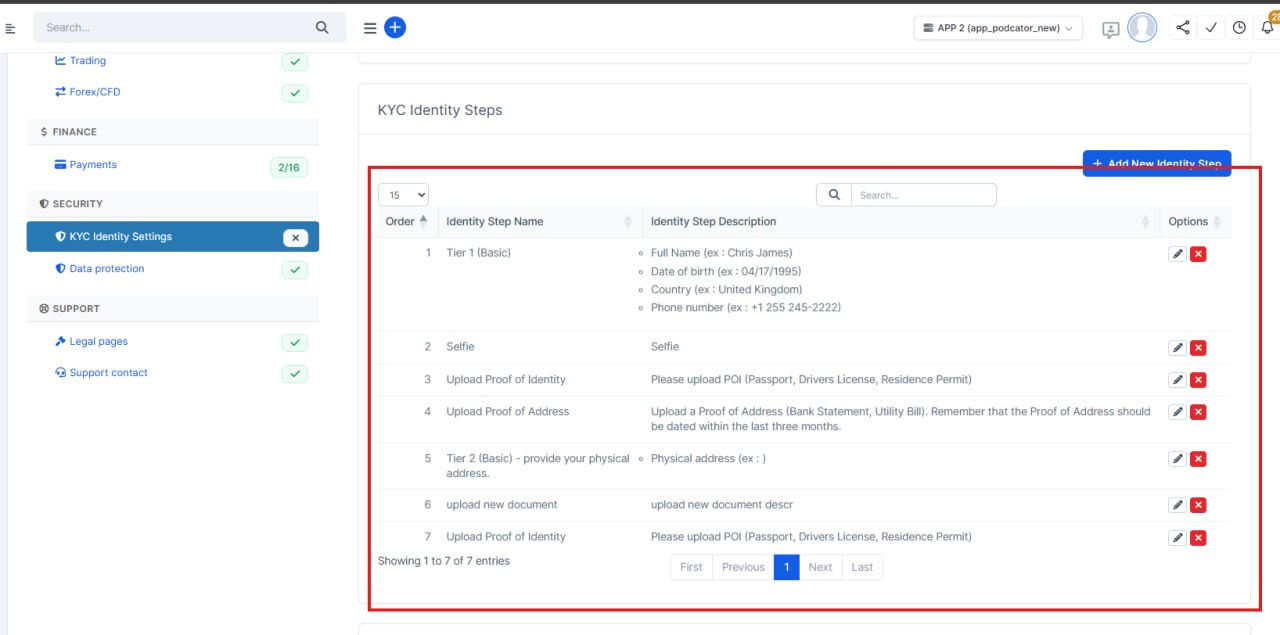Delete the Selfie identity step
The image size is (1280, 635).
point(1198,348)
